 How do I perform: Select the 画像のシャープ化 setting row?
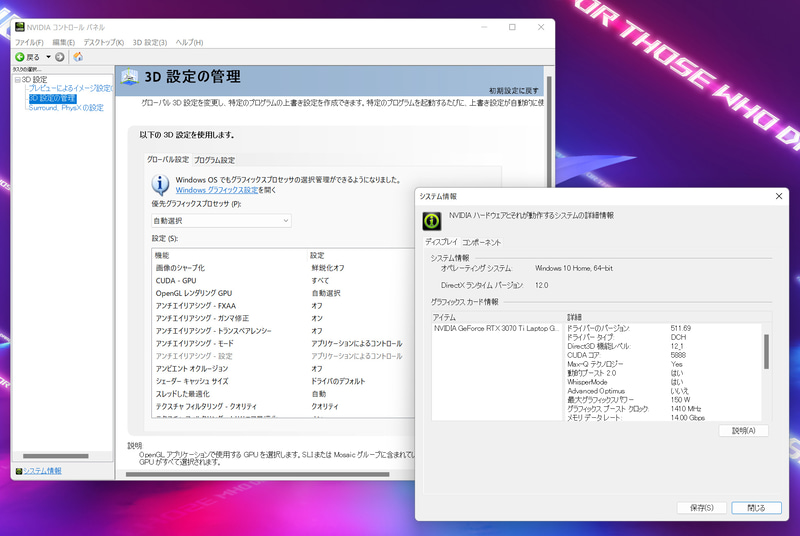(283, 268)
